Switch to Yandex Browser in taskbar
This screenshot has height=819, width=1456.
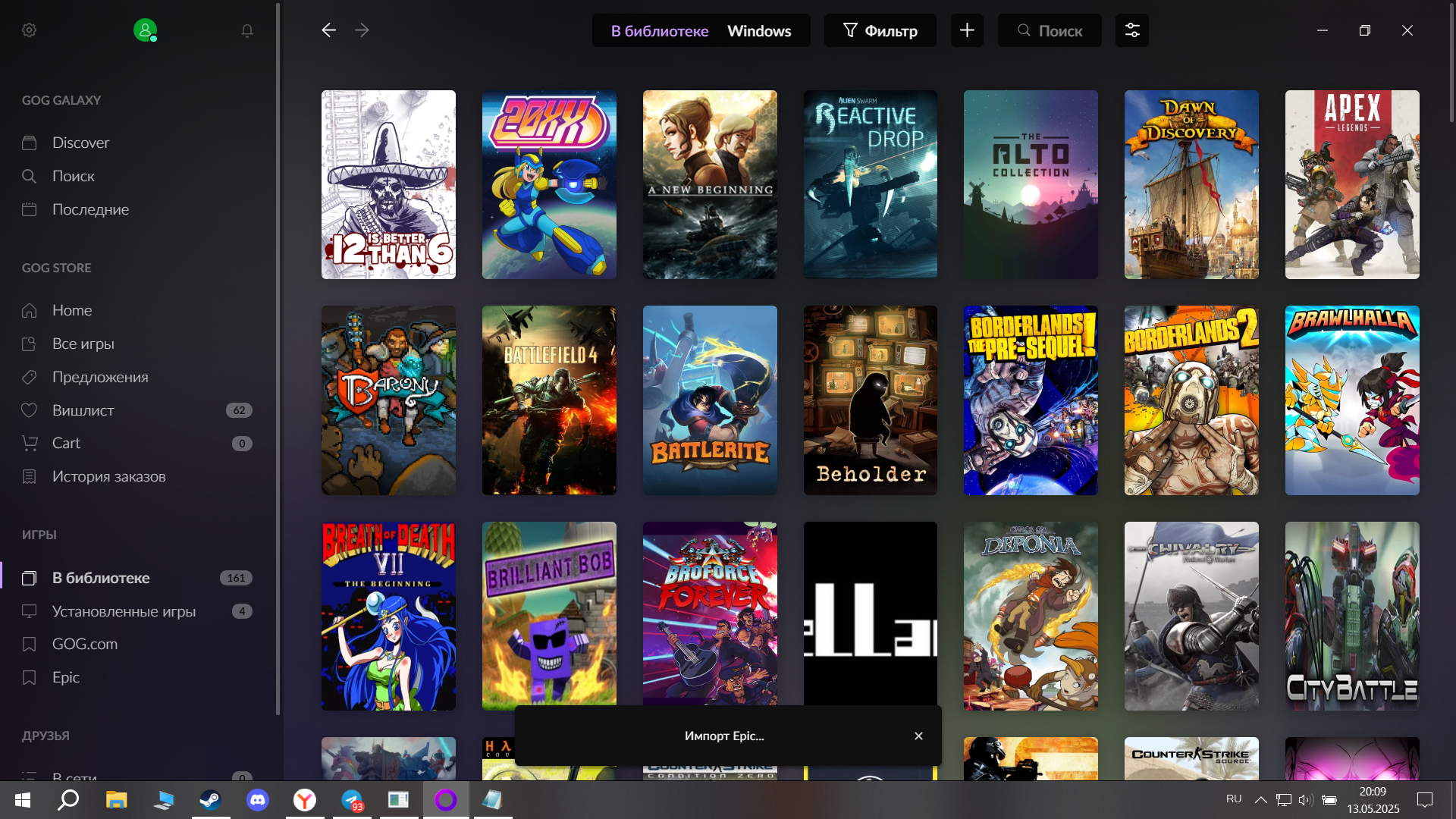pos(305,800)
